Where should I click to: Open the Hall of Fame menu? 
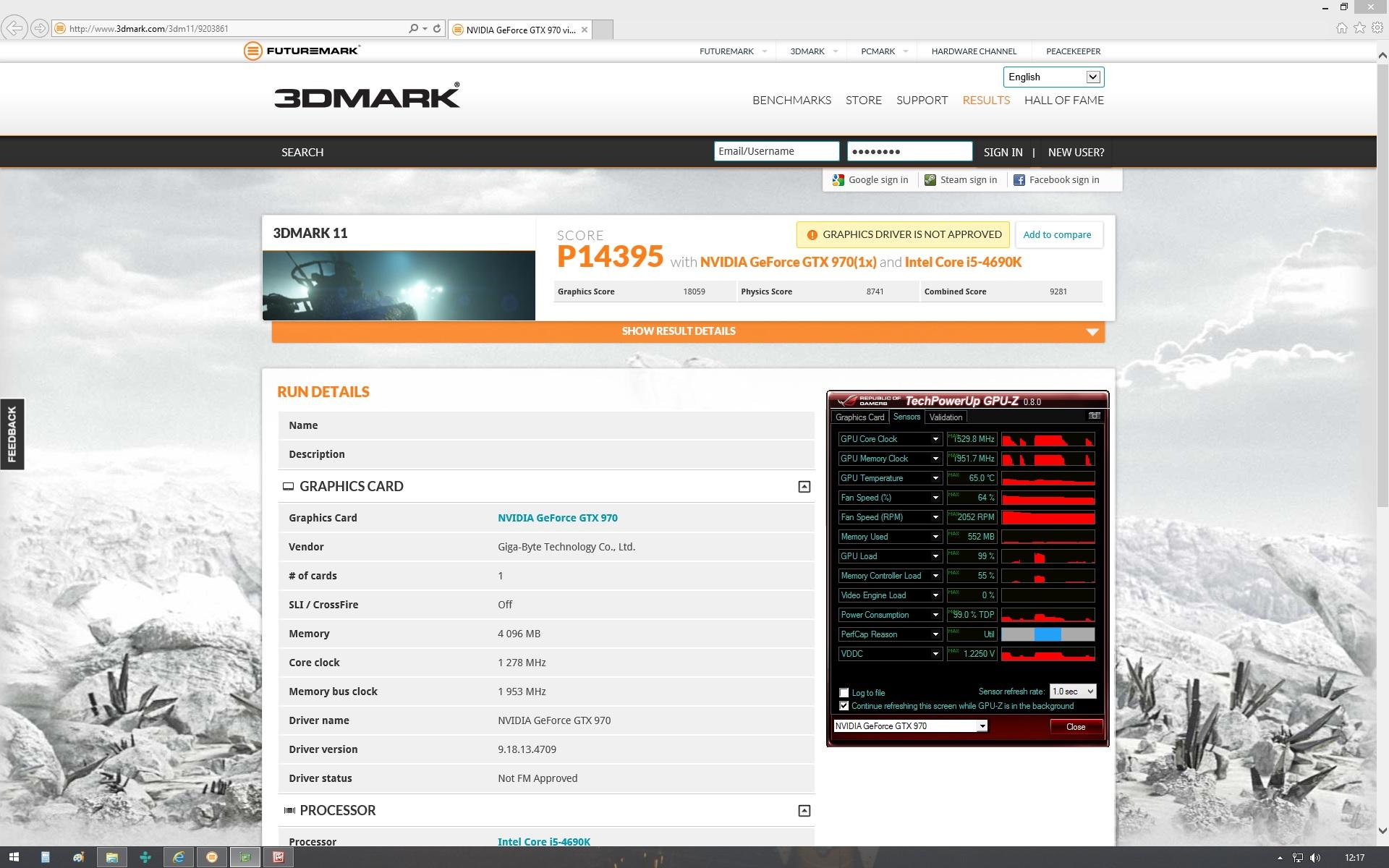[x=1063, y=101]
